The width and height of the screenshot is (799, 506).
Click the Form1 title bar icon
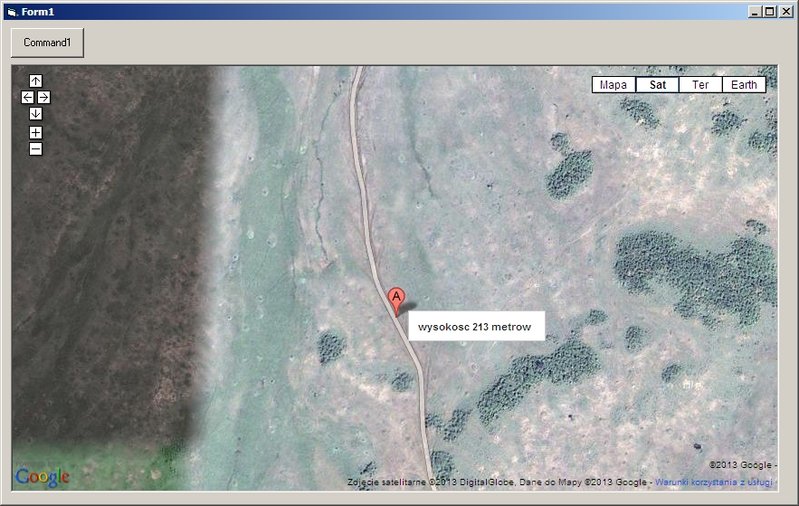[x=12, y=12]
